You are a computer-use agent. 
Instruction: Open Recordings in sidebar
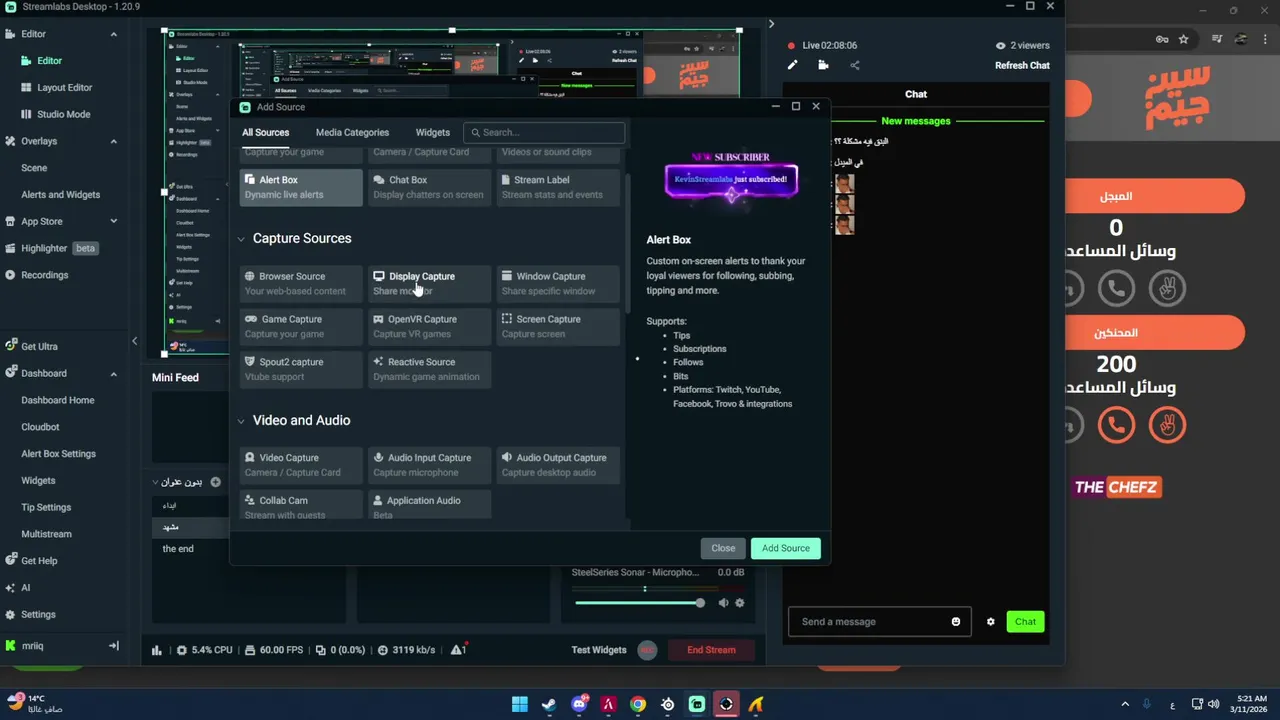[45, 275]
